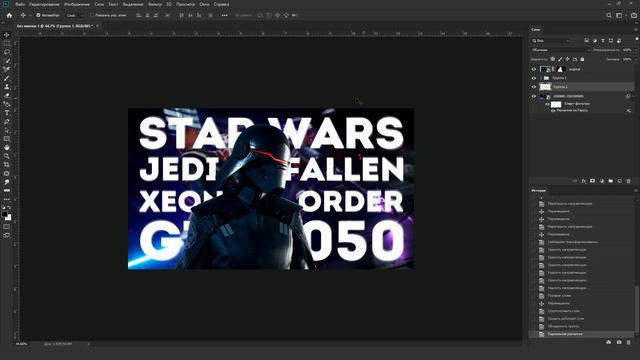640x360 pixels.
Task: Create a new group folder icon
Action: 611,181
